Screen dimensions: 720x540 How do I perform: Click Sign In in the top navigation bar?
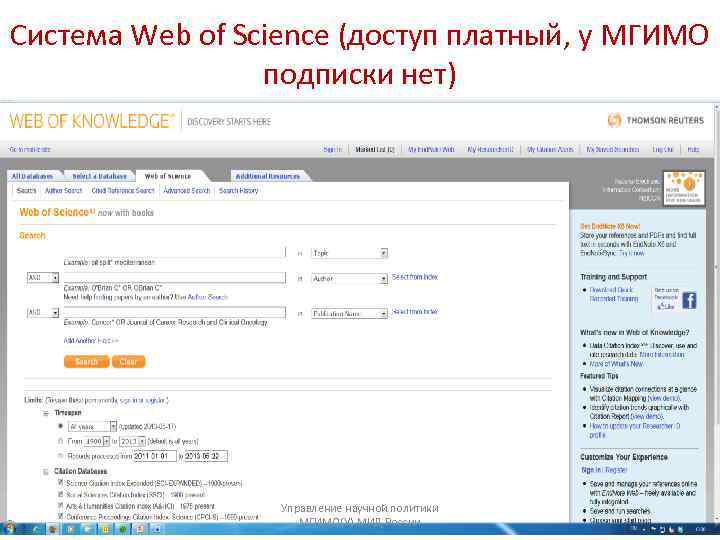(x=332, y=150)
